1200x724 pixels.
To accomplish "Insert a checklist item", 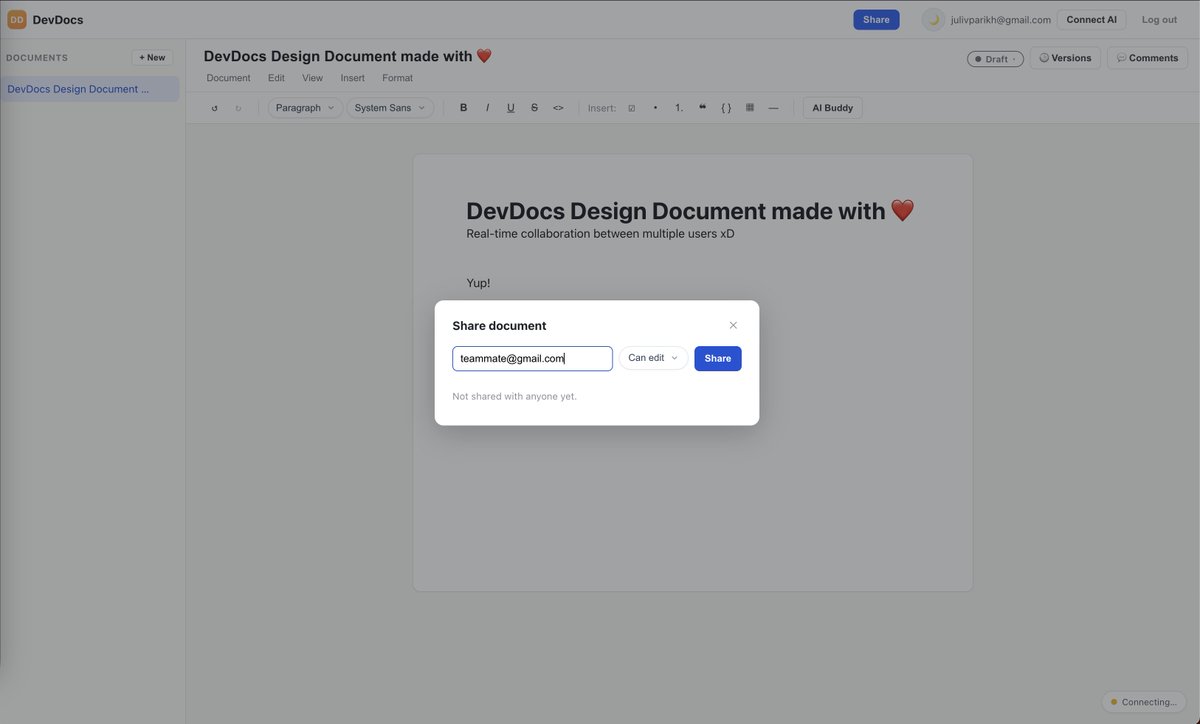I will (x=631, y=108).
